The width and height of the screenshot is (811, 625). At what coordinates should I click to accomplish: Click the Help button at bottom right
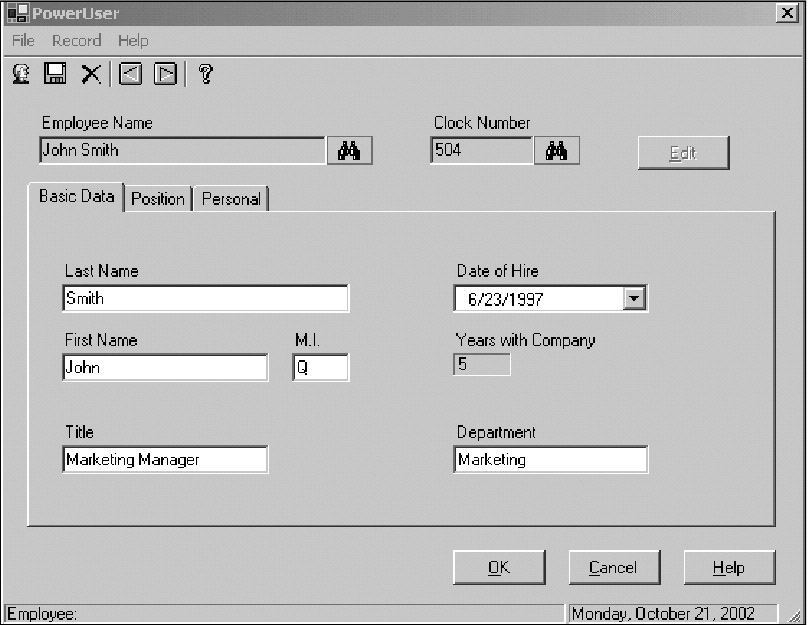[728, 568]
